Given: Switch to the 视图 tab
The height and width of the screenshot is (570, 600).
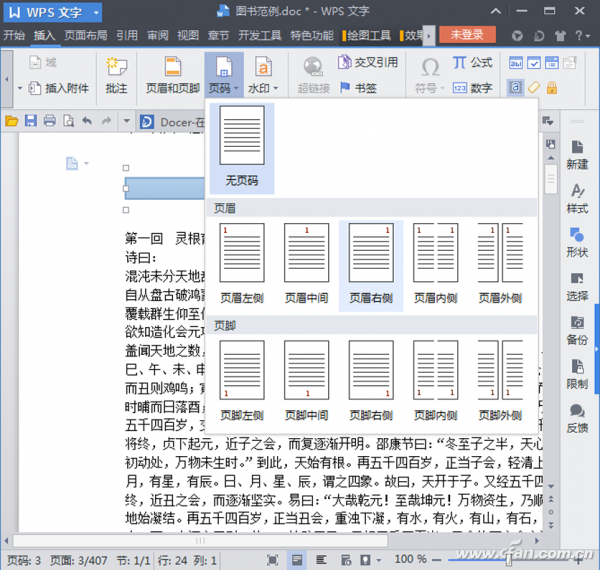Looking at the screenshot, I should [188, 35].
